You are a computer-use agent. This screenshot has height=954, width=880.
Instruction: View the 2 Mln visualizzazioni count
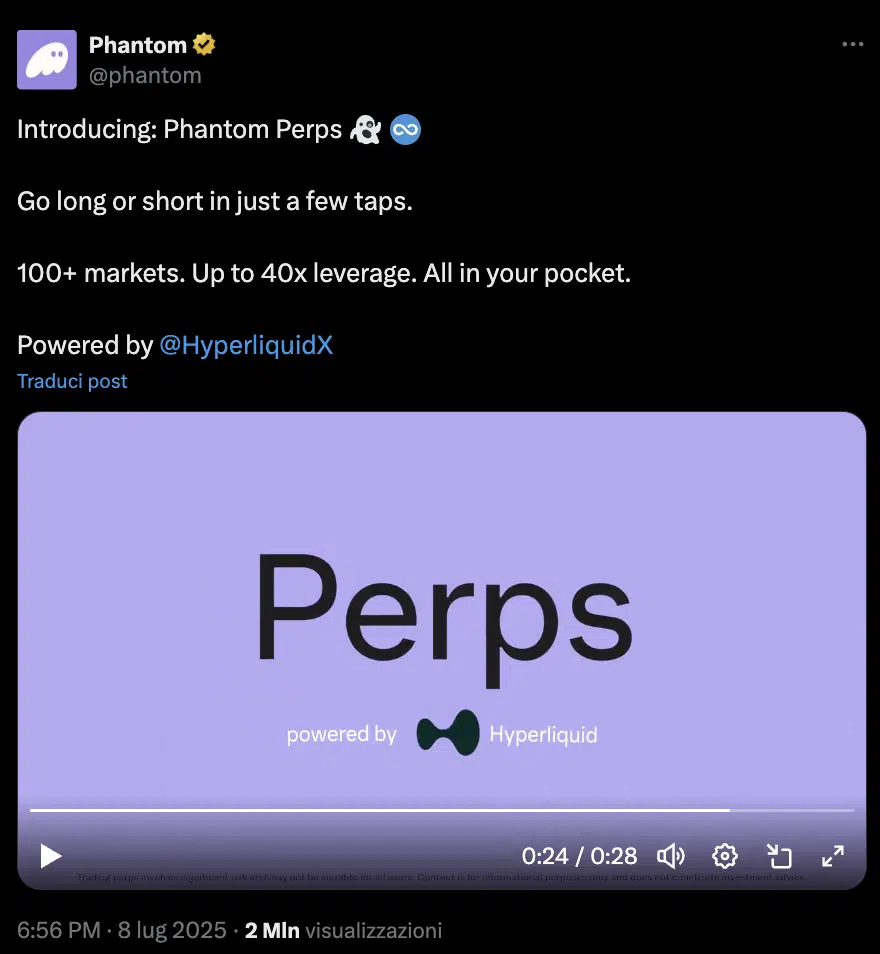pyautogui.click(x=343, y=930)
